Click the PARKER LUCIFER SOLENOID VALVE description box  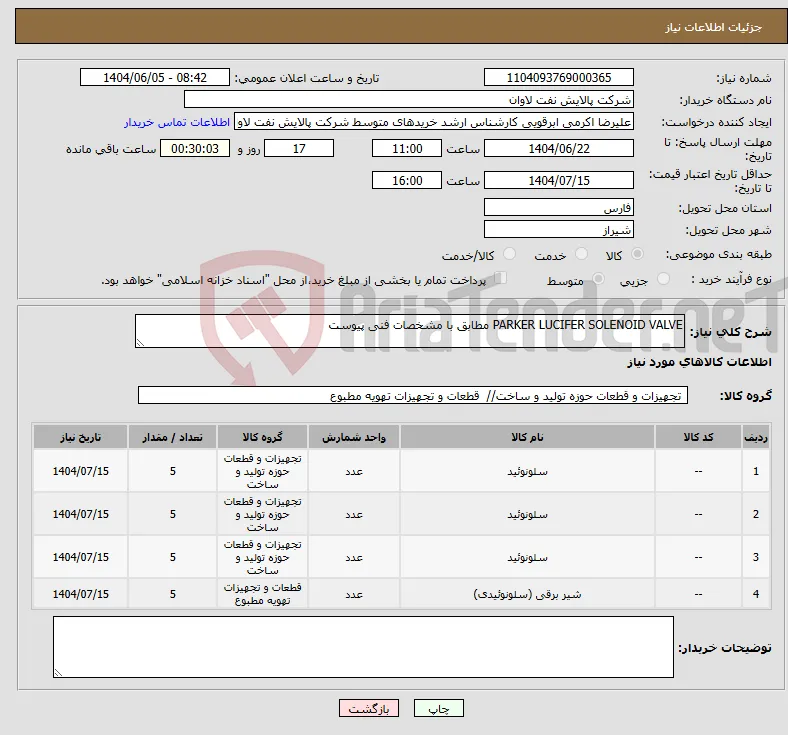point(410,331)
